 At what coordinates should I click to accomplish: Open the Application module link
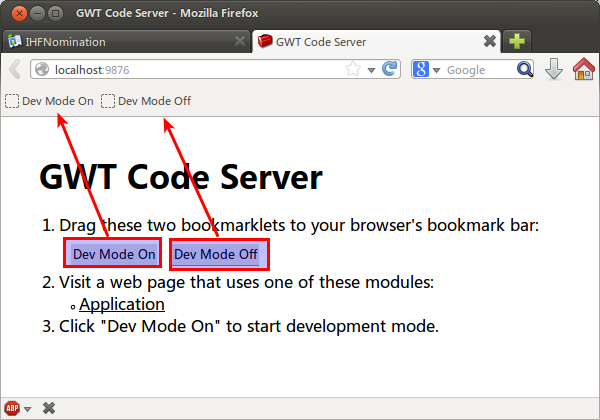click(x=122, y=304)
